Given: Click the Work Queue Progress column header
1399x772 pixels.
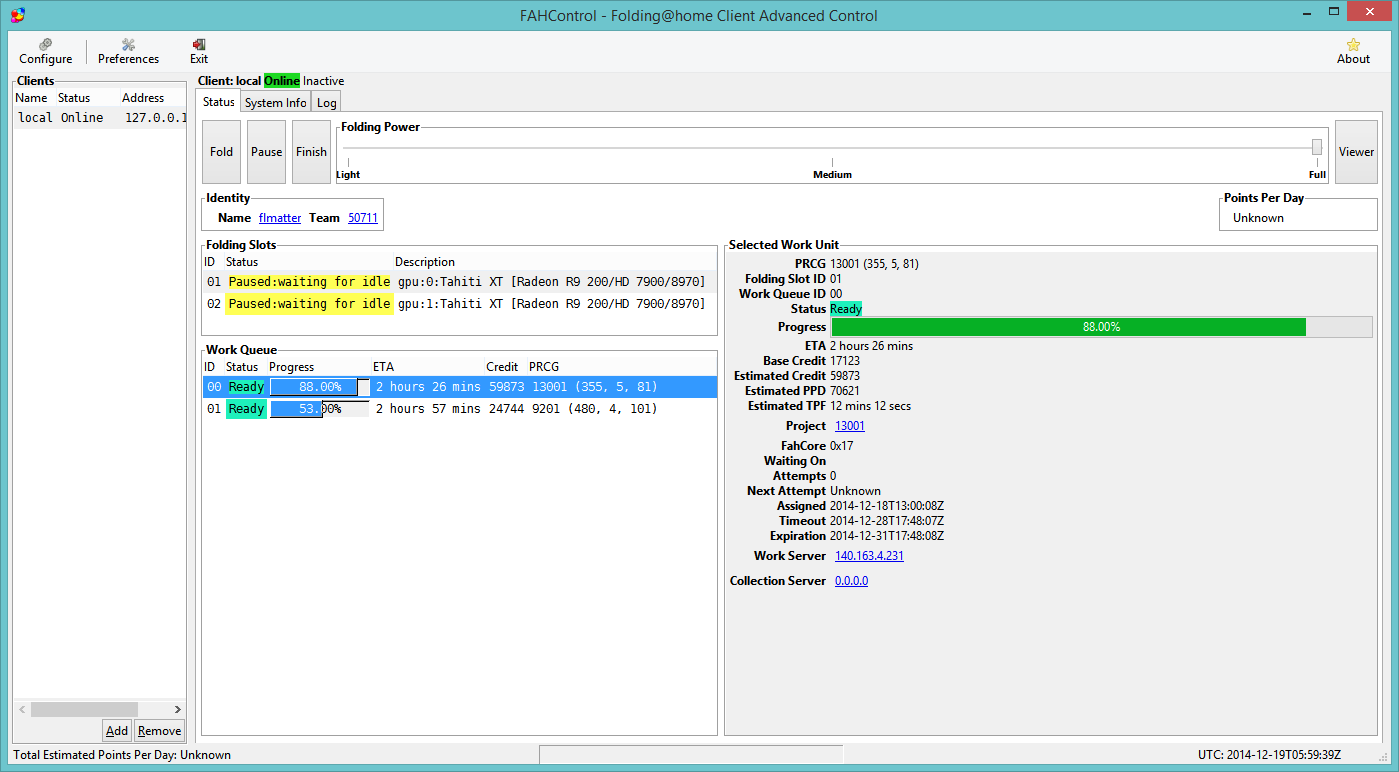Looking at the screenshot, I should point(292,367).
